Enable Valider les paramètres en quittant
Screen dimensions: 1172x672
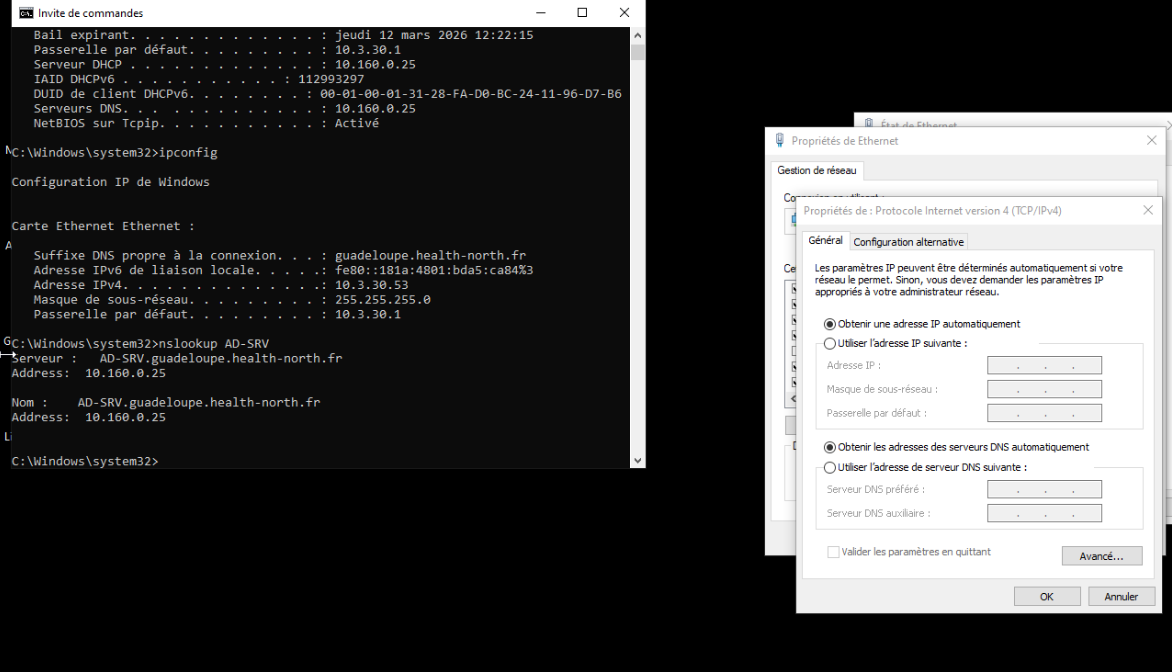click(833, 551)
